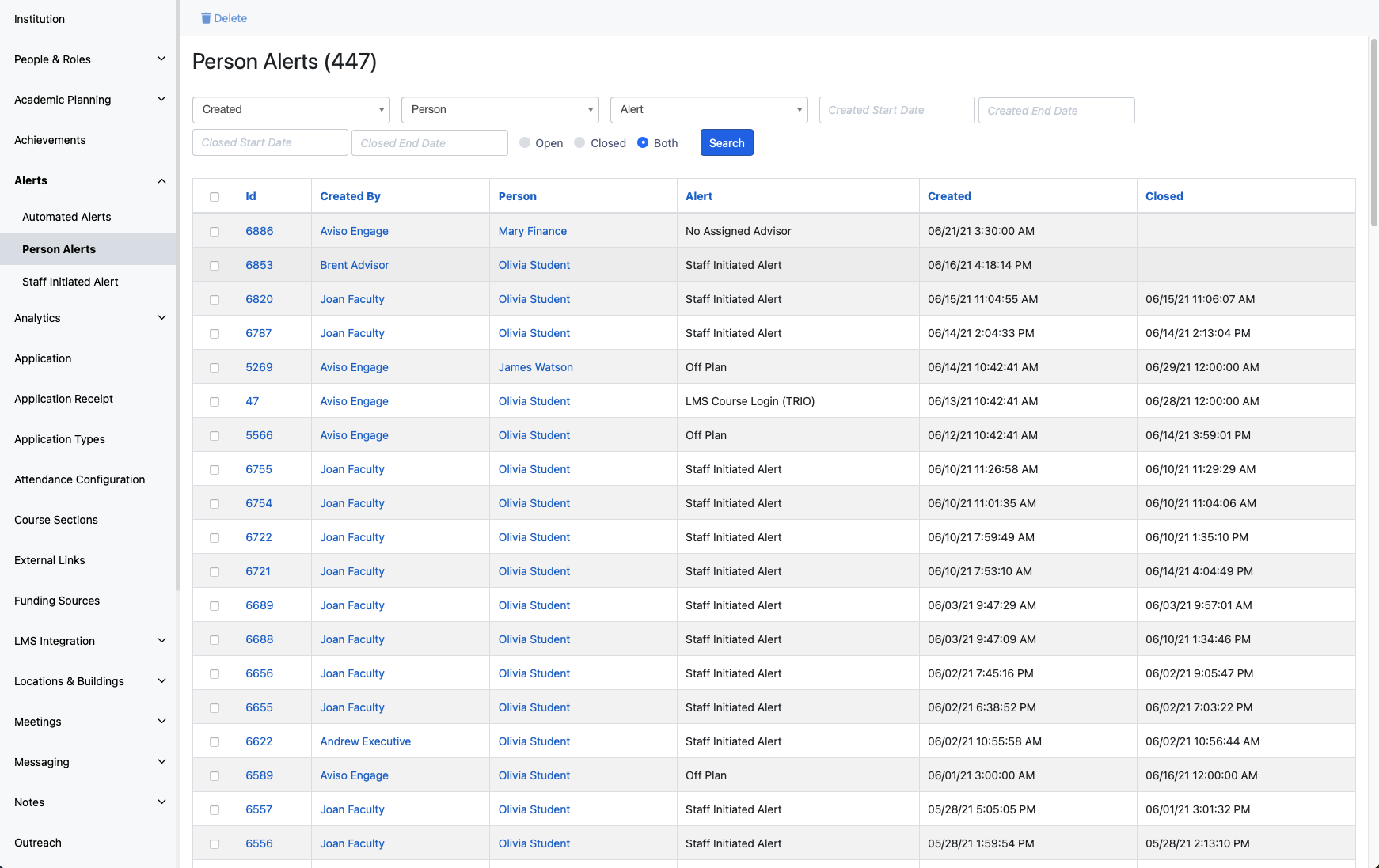Sort by the Id column header

click(251, 196)
